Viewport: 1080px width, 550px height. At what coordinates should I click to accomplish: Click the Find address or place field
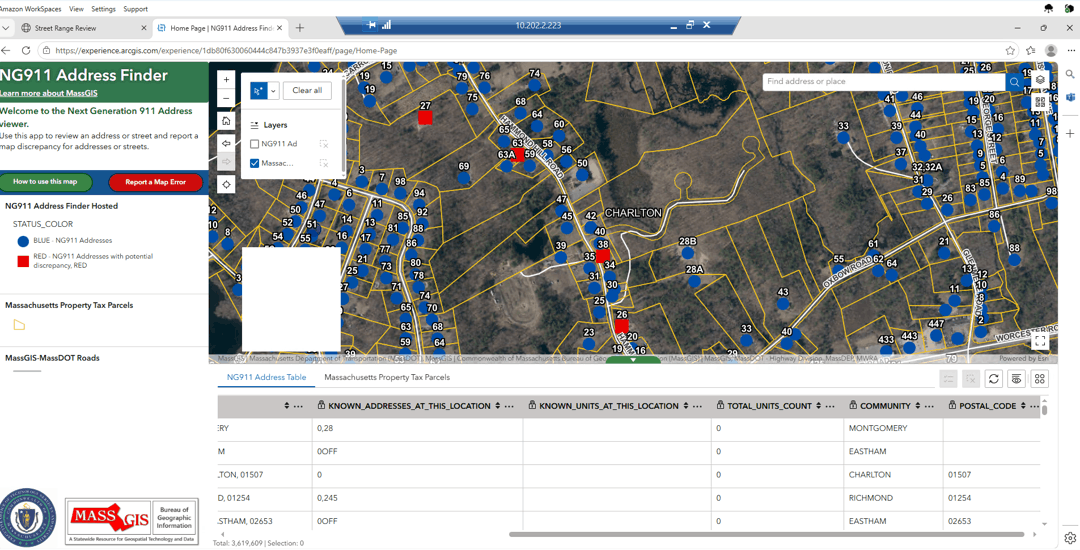click(884, 81)
